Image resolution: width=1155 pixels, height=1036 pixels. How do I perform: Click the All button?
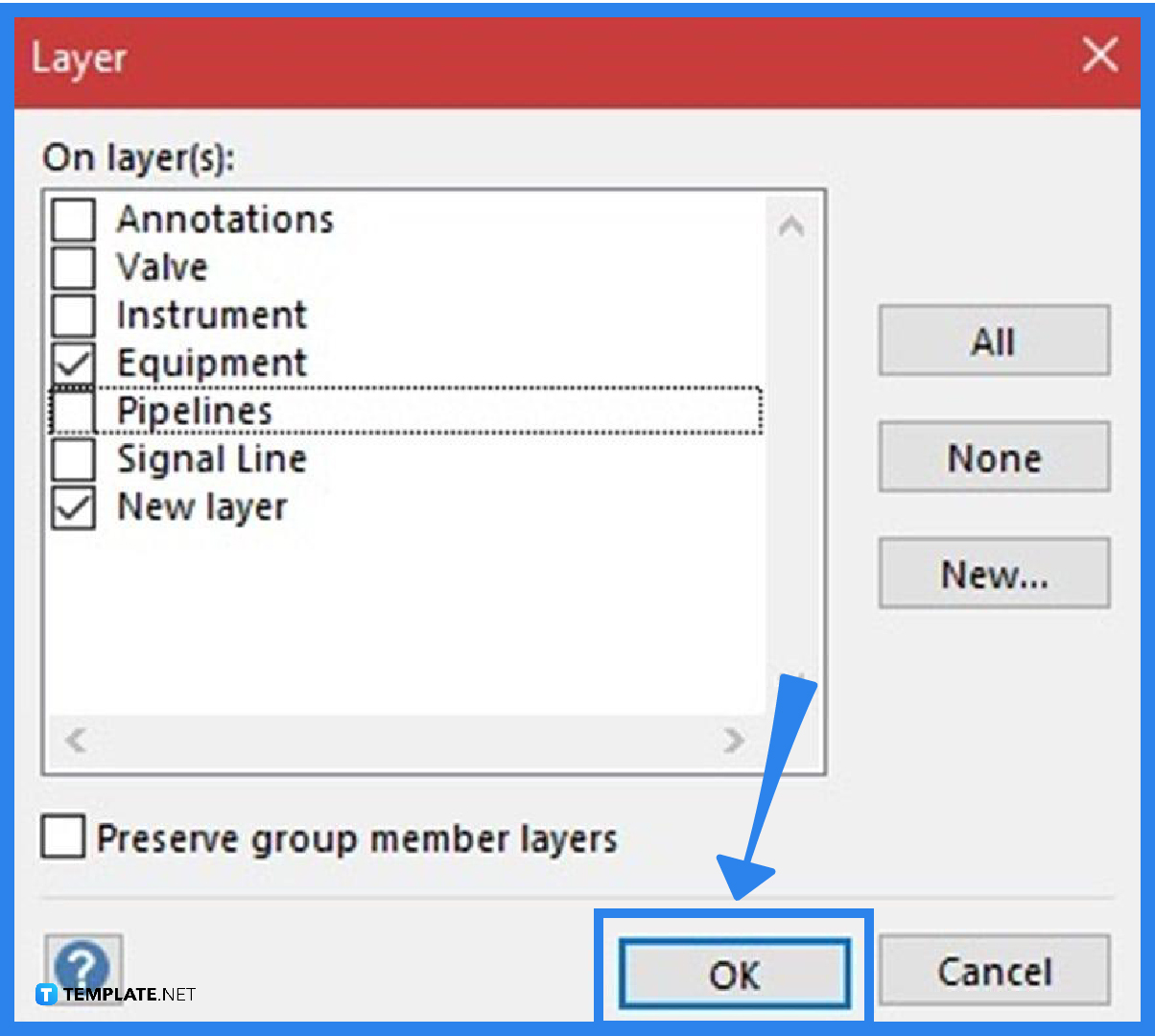tap(993, 341)
